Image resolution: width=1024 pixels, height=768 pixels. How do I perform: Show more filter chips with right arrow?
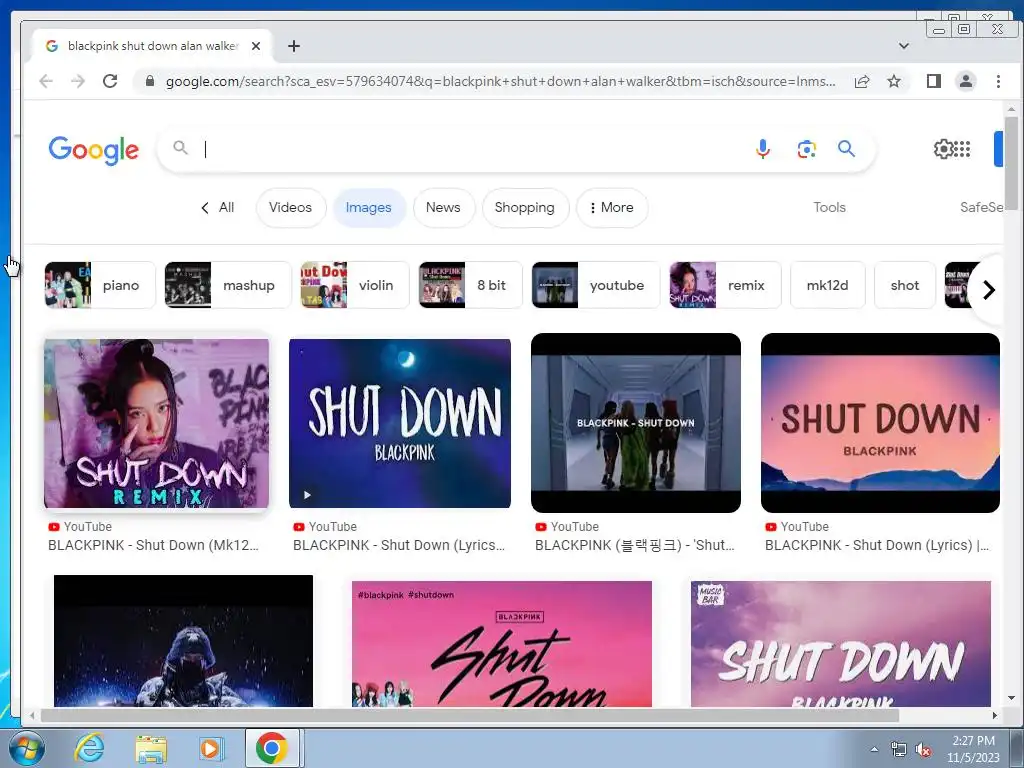[x=989, y=289]
